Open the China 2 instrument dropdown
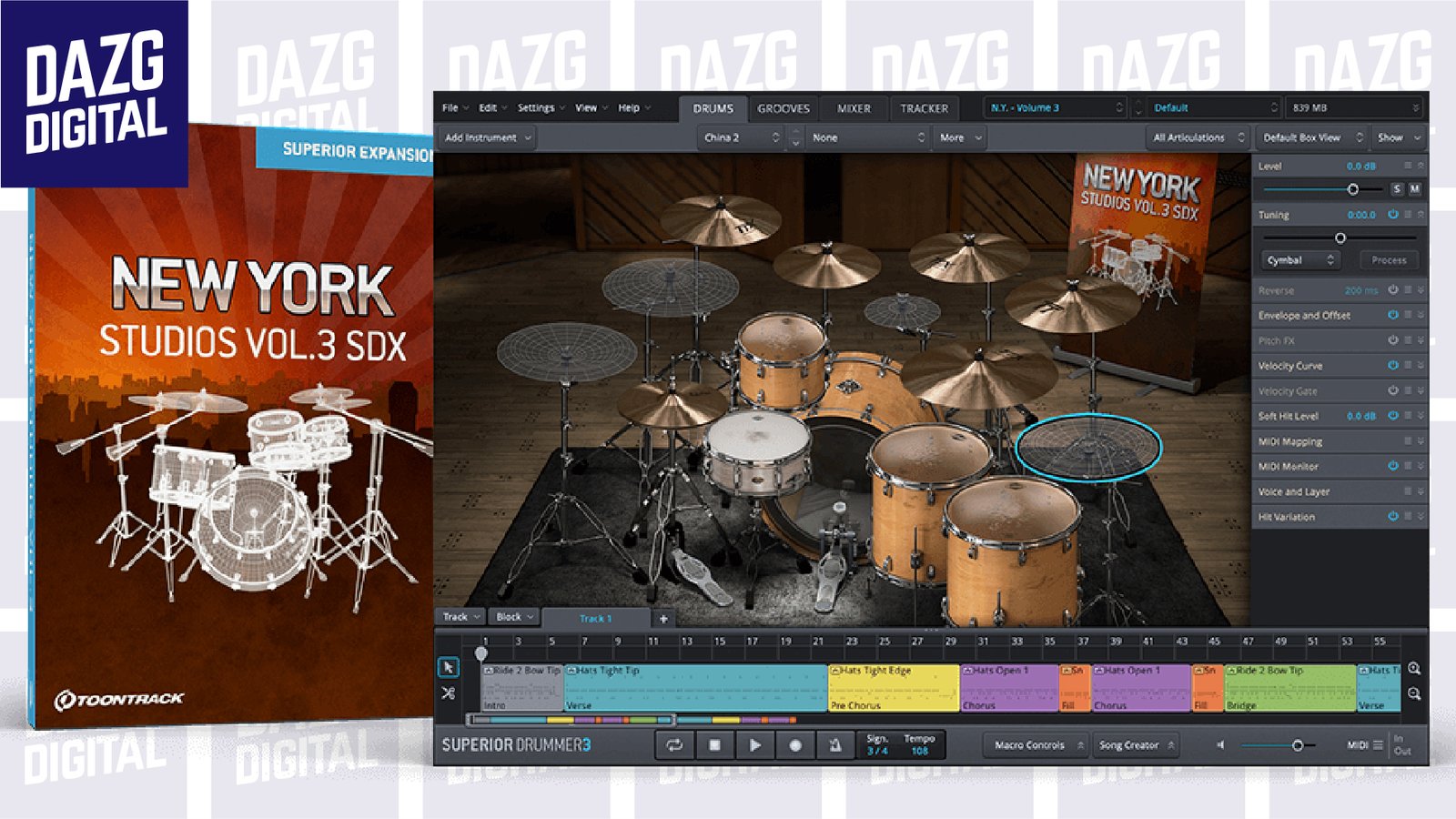Image resolution: width=1456 pixels, height=819 pixels. pyautogui.click(x=741, y=137)
